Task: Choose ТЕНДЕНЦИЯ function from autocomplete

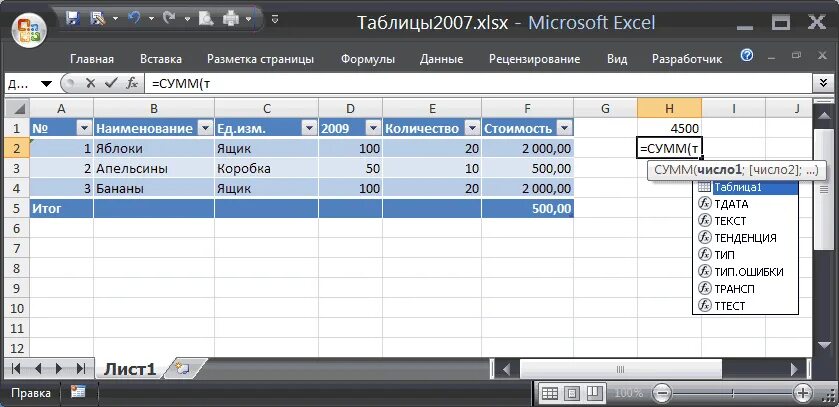Action: coord(745,238)
